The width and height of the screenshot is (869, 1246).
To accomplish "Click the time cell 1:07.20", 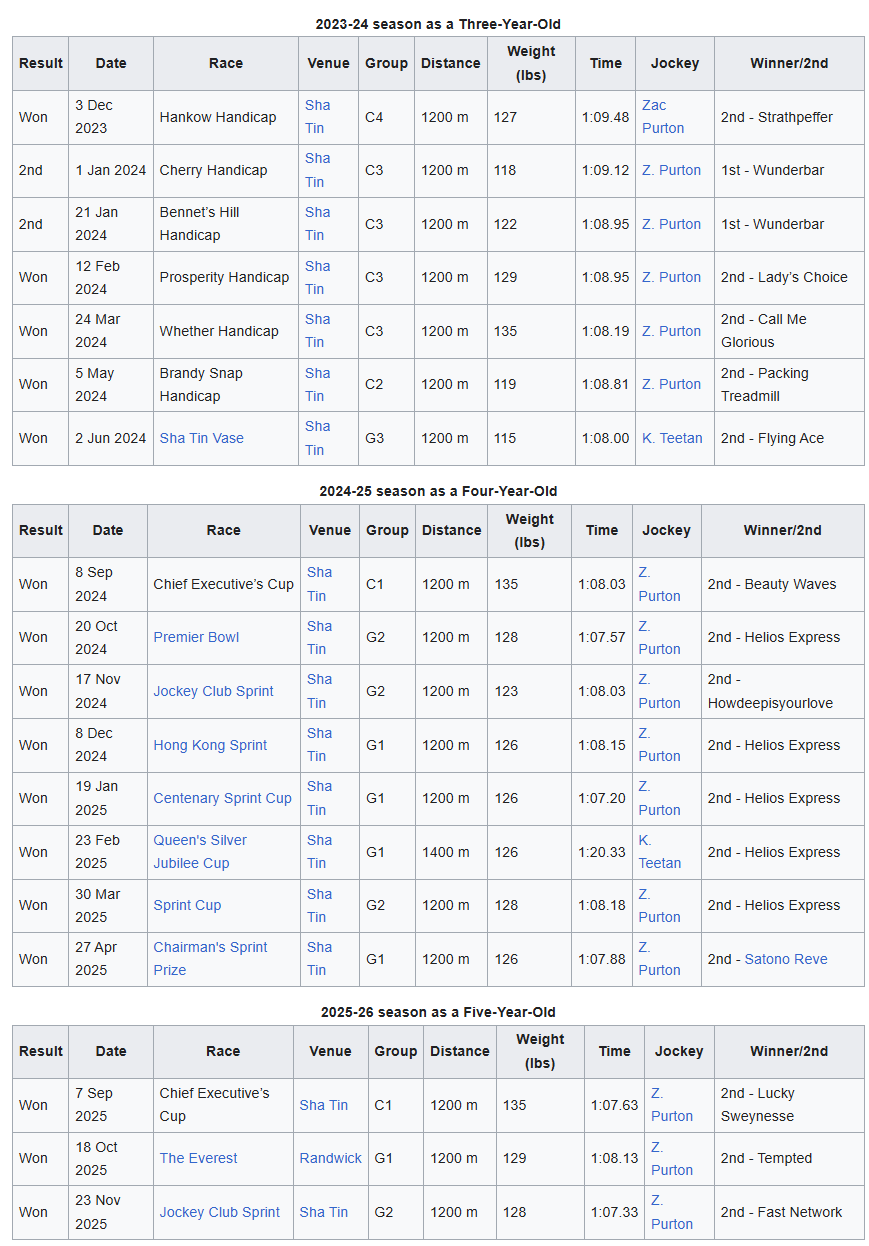I will 601,798.
